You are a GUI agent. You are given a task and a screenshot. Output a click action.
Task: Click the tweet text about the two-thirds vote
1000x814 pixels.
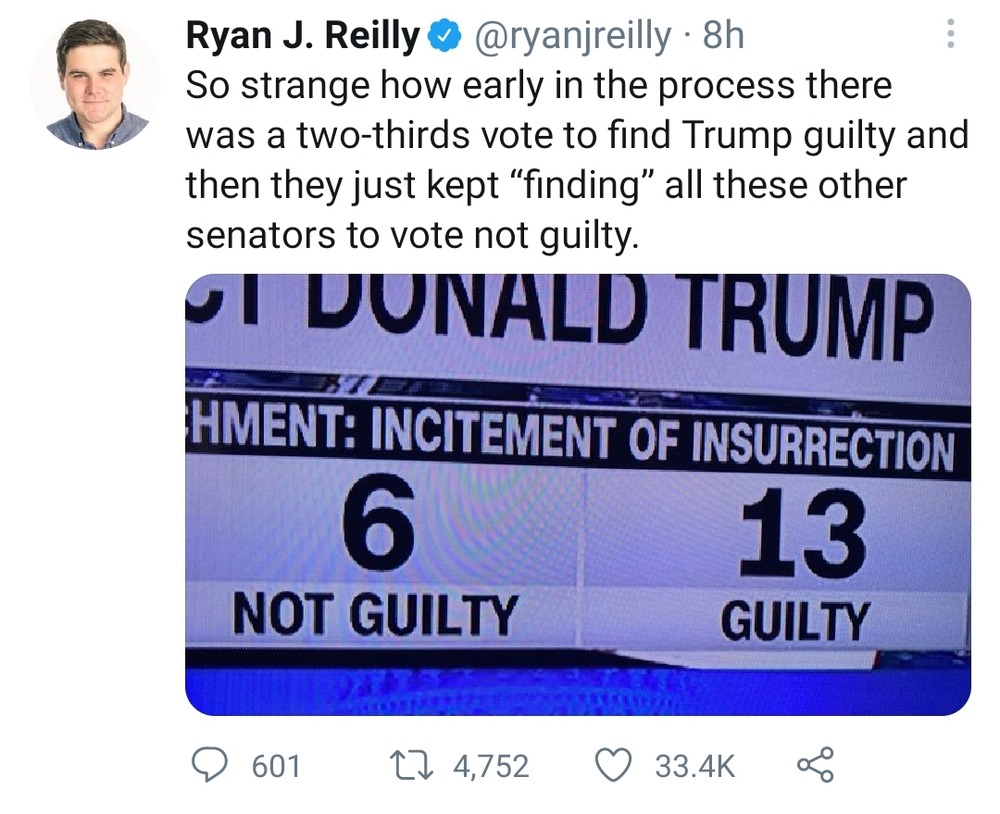coord(577,135)
